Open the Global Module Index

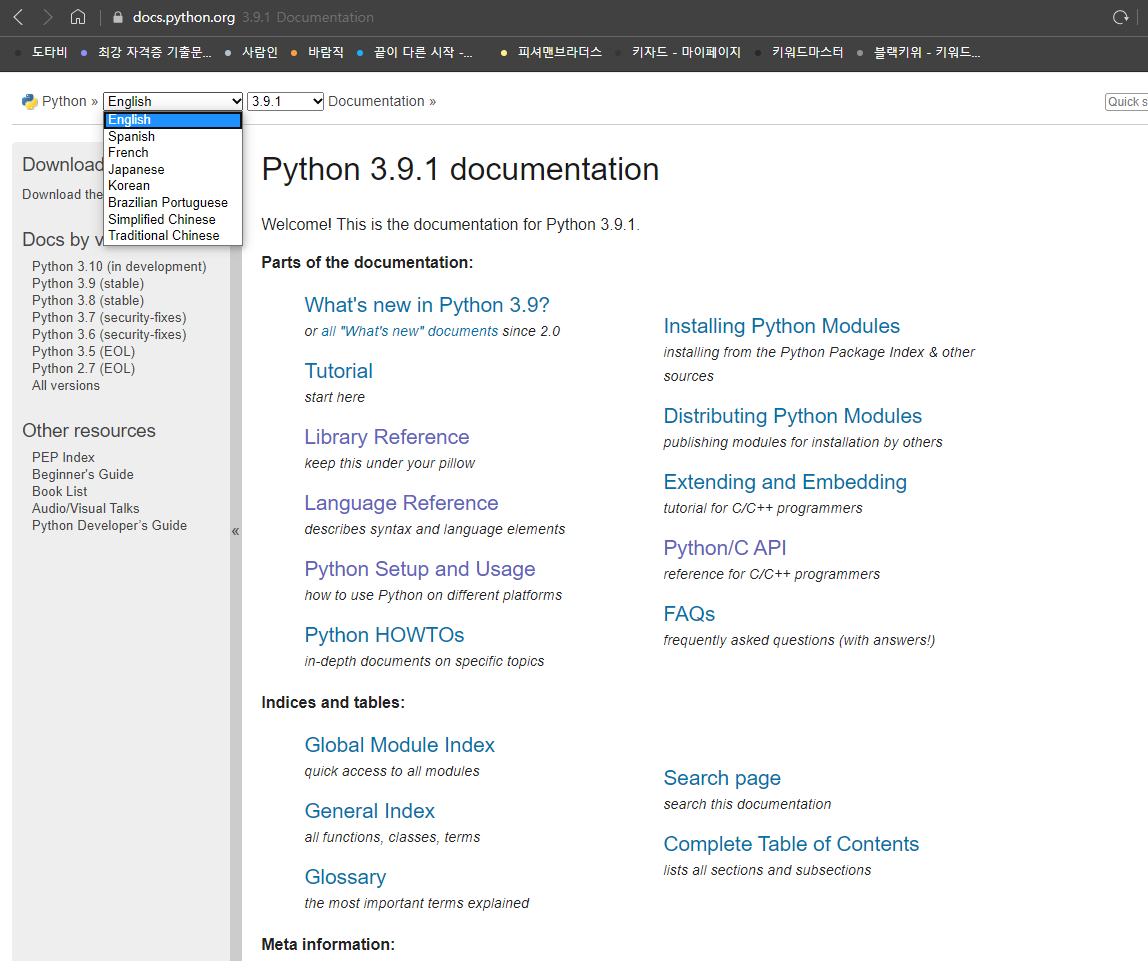pos(400,745)
